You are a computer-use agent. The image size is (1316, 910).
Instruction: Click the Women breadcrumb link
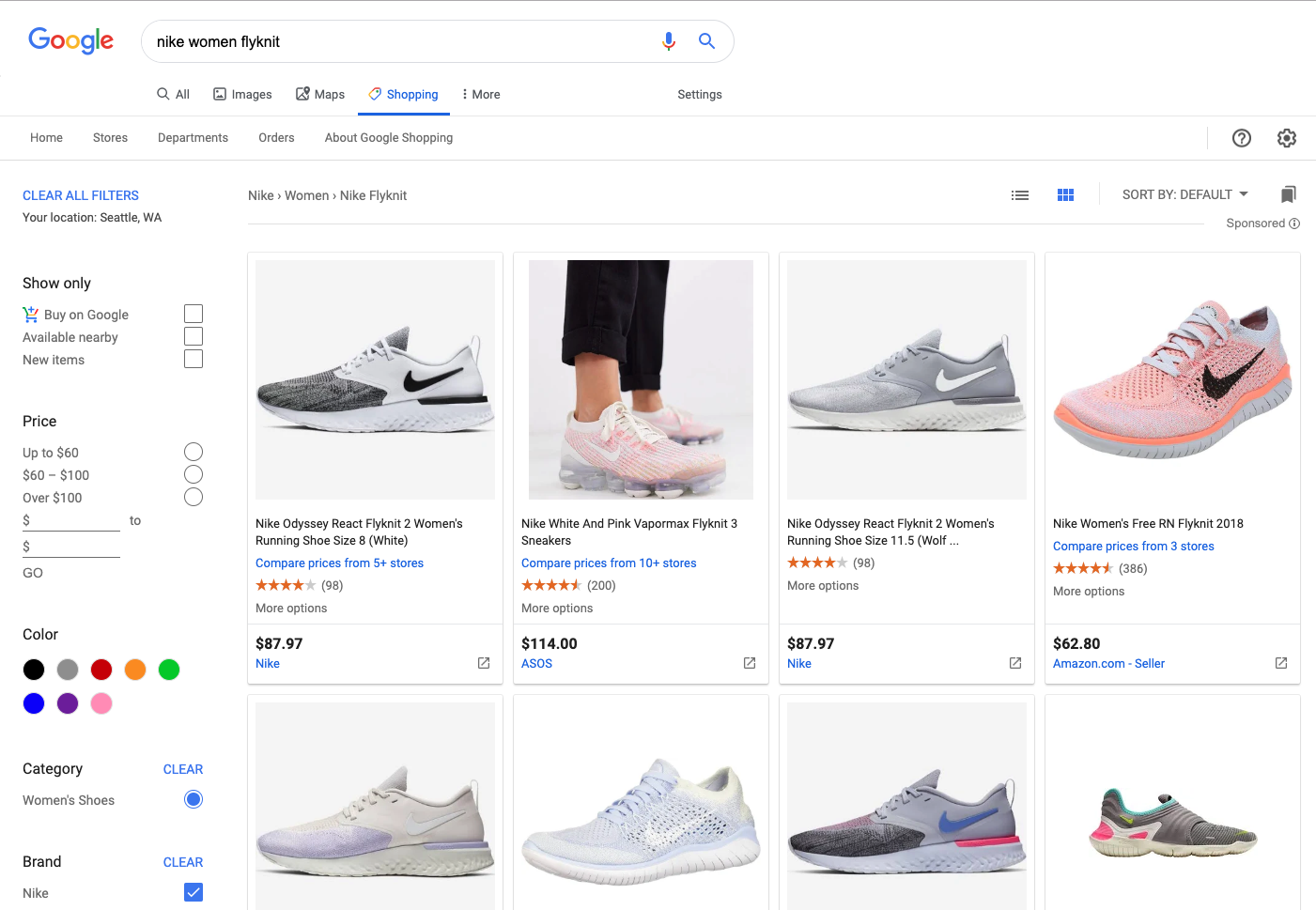point(307,195)
